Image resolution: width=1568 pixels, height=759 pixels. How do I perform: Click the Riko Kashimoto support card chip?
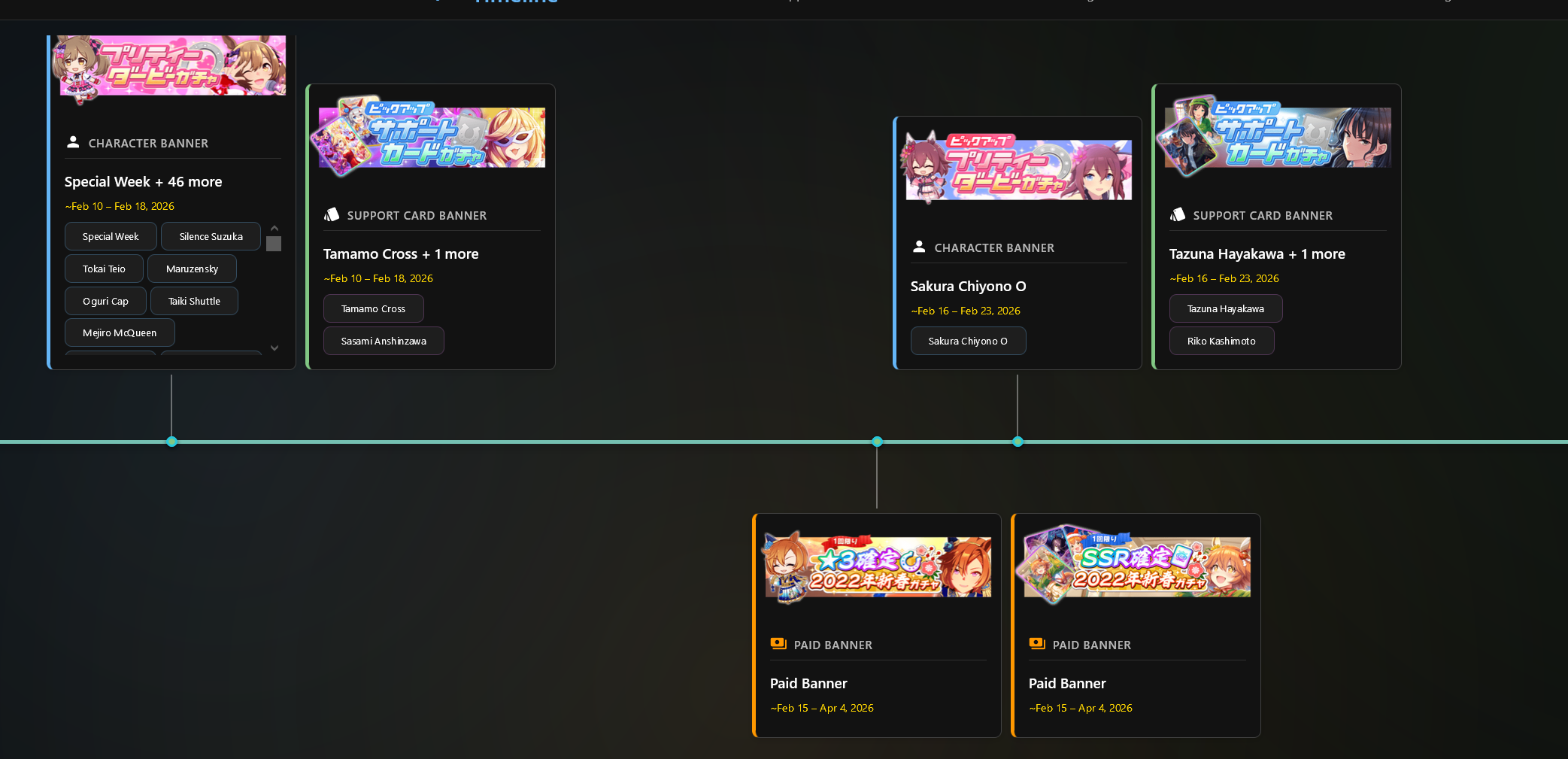(1221, 341)
